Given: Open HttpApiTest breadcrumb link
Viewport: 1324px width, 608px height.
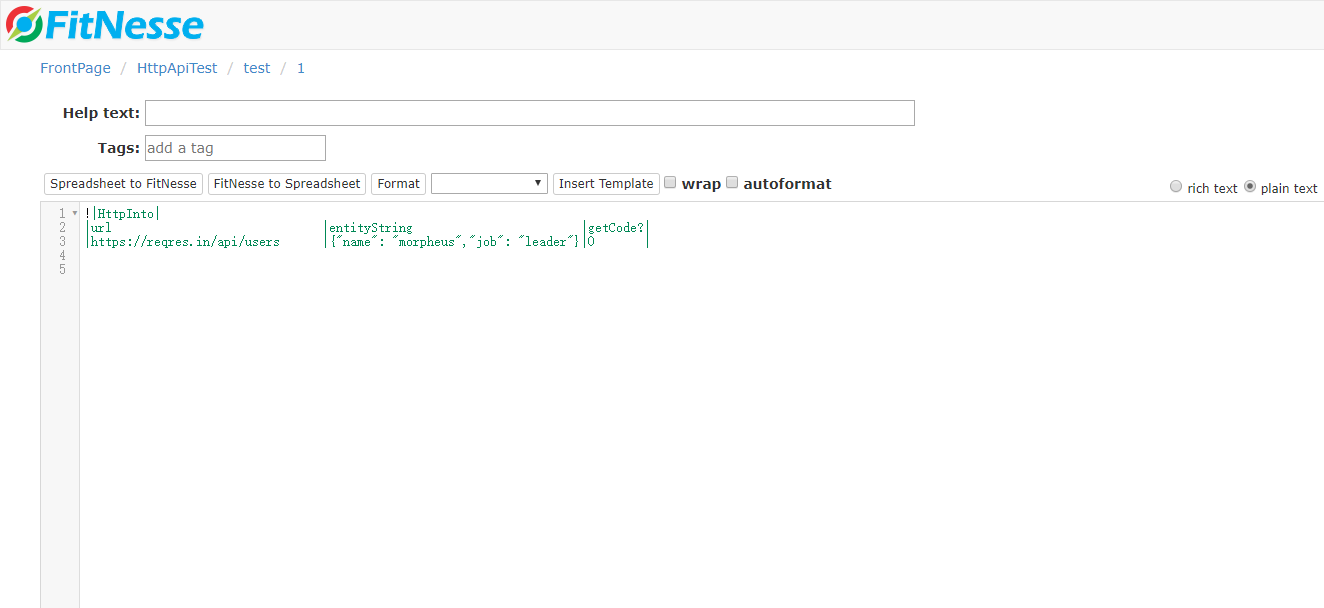Looking at the screenshot, I should point(177,68).
